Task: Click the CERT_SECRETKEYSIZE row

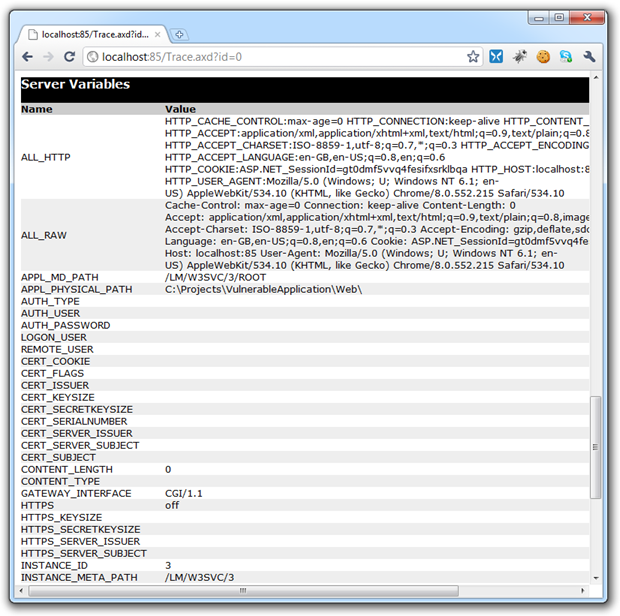Action: click(x=305, y=409)
